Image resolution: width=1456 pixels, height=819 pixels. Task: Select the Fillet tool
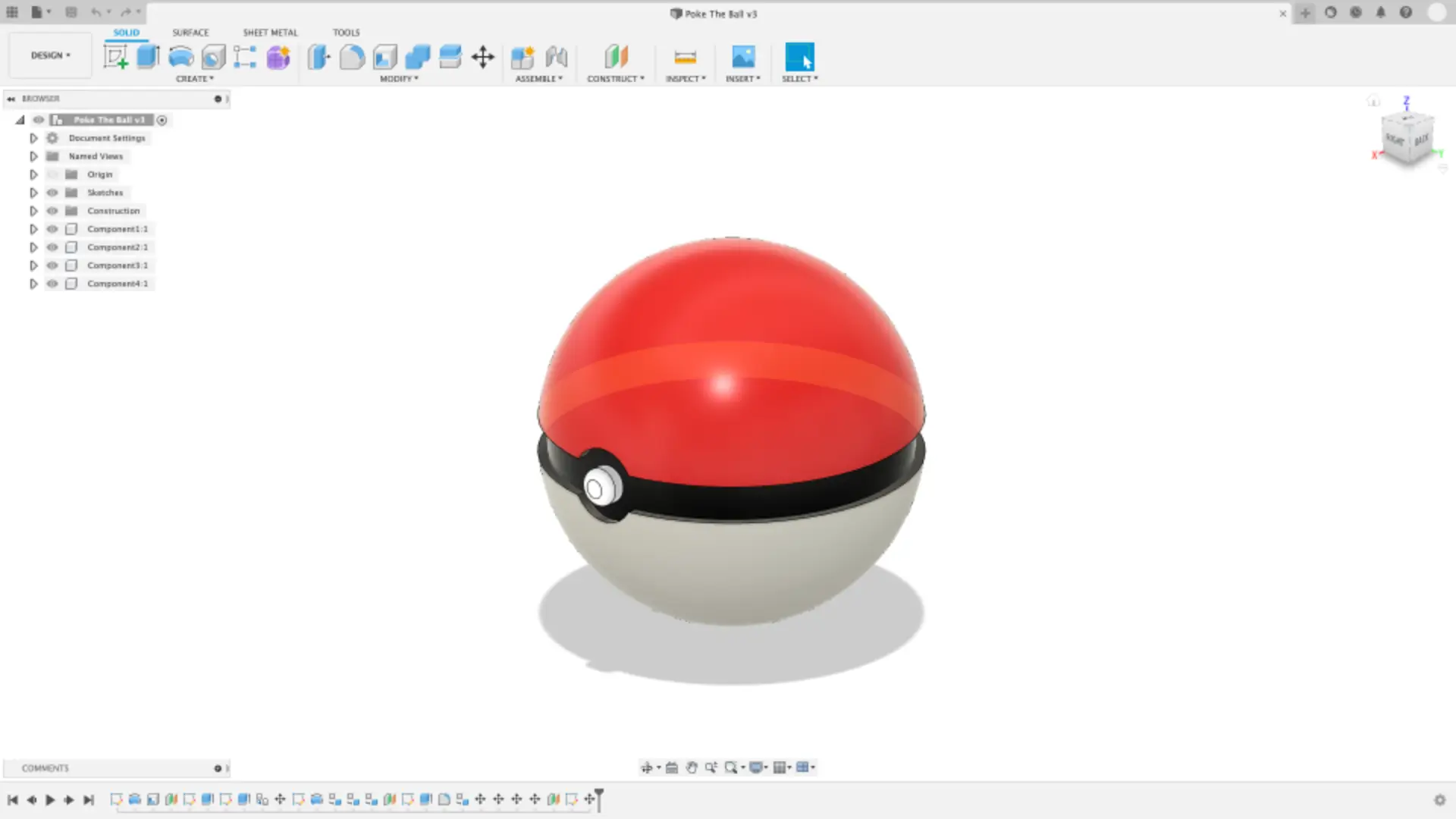pos(352,57)
